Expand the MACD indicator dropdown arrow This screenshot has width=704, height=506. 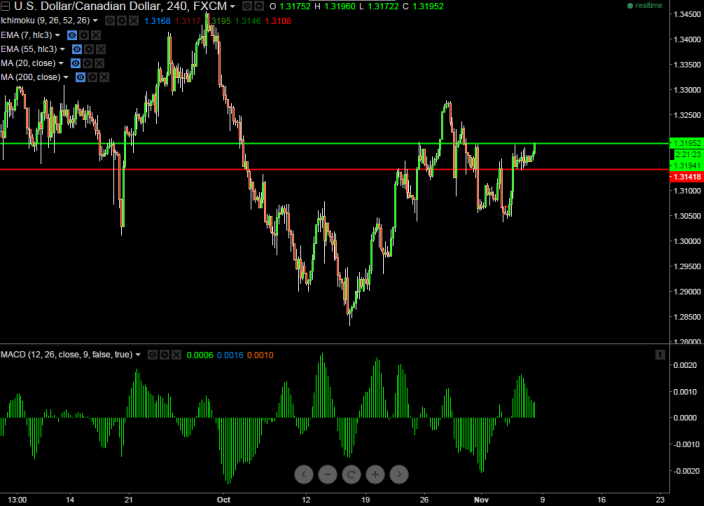pos(138,355)
